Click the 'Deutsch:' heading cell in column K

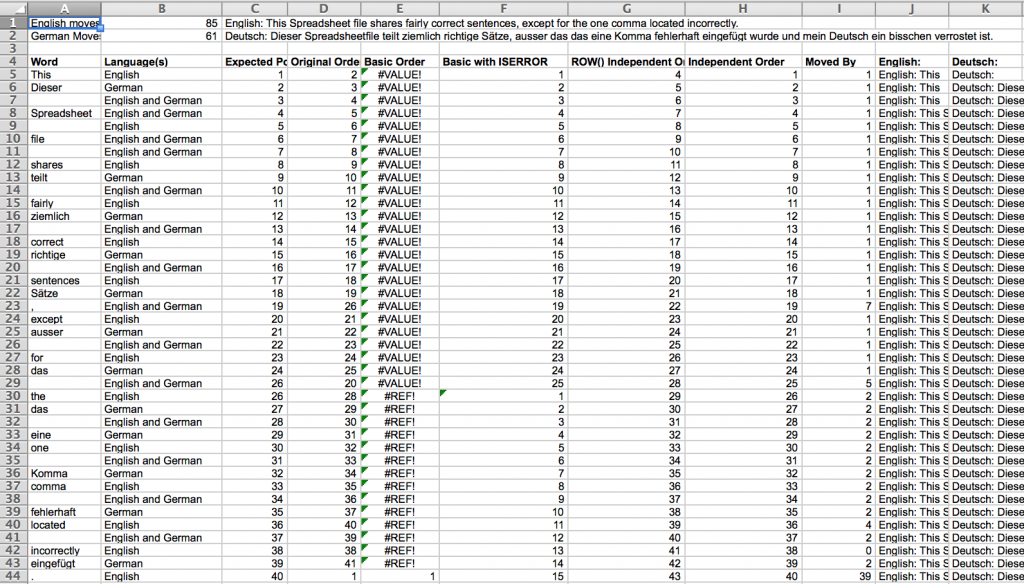tap(986, 62)
